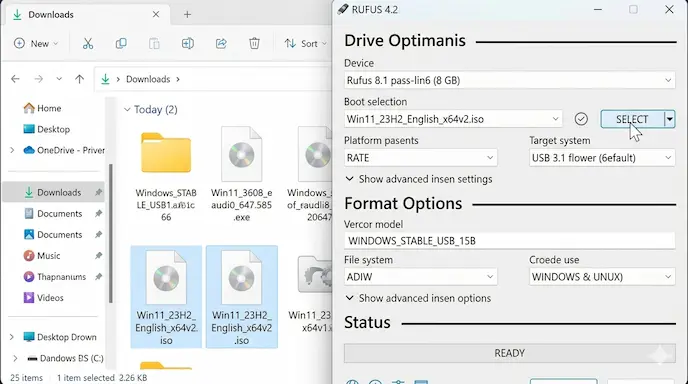688x384 pixels.
Task: Open the Platform pasents RATE dropdown
Action: tap(420, 158)
